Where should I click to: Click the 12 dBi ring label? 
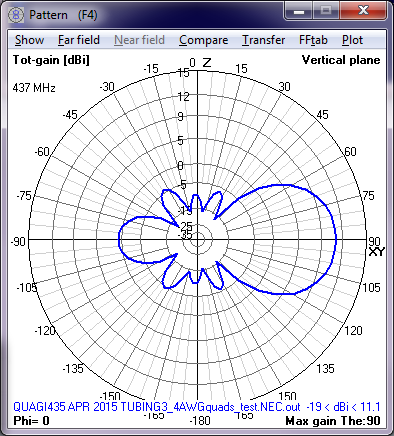click(x=183, y=97)
